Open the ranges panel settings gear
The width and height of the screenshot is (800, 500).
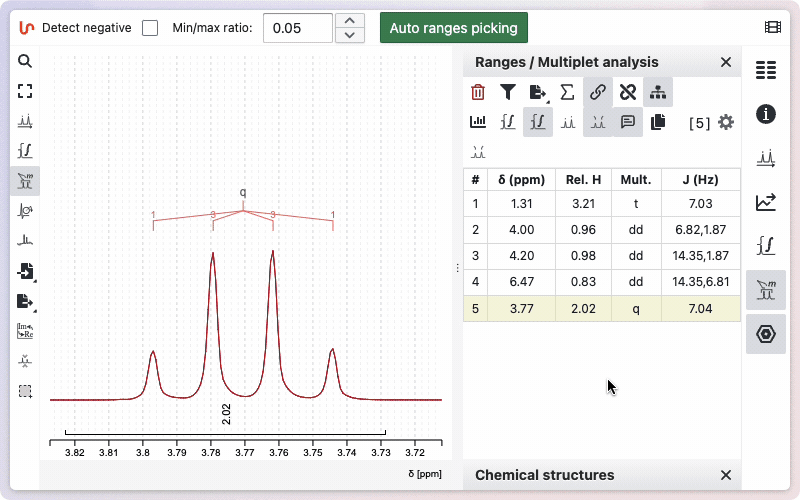726,122
